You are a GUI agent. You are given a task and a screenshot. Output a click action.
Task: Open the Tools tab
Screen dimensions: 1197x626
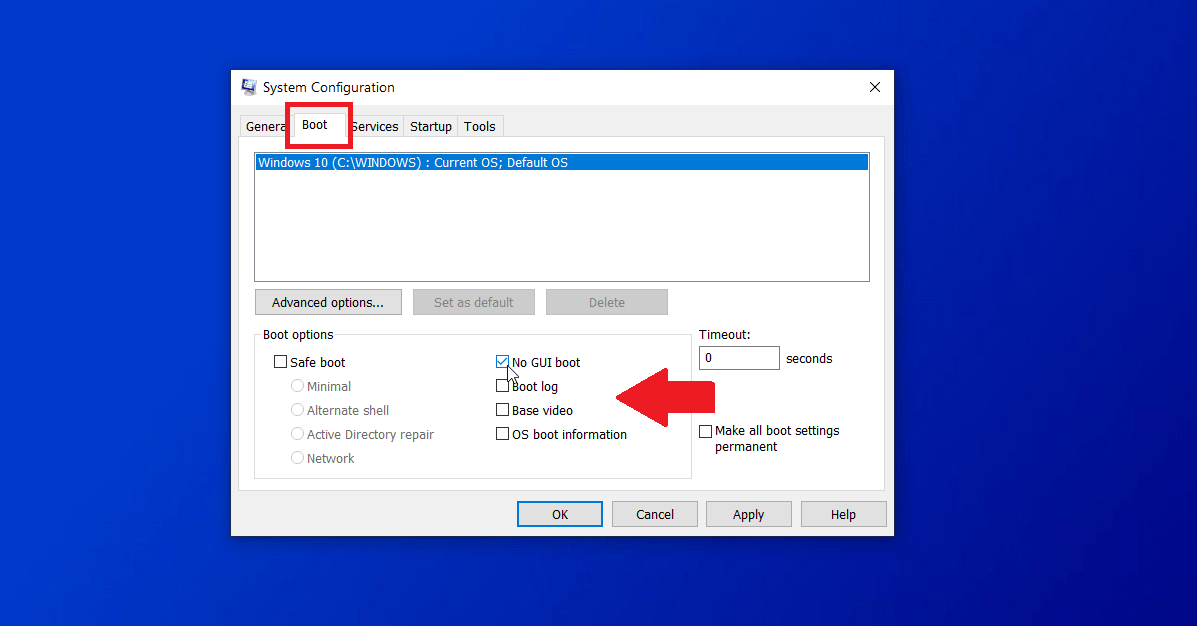pyautogui.click(x=479, y=127)
